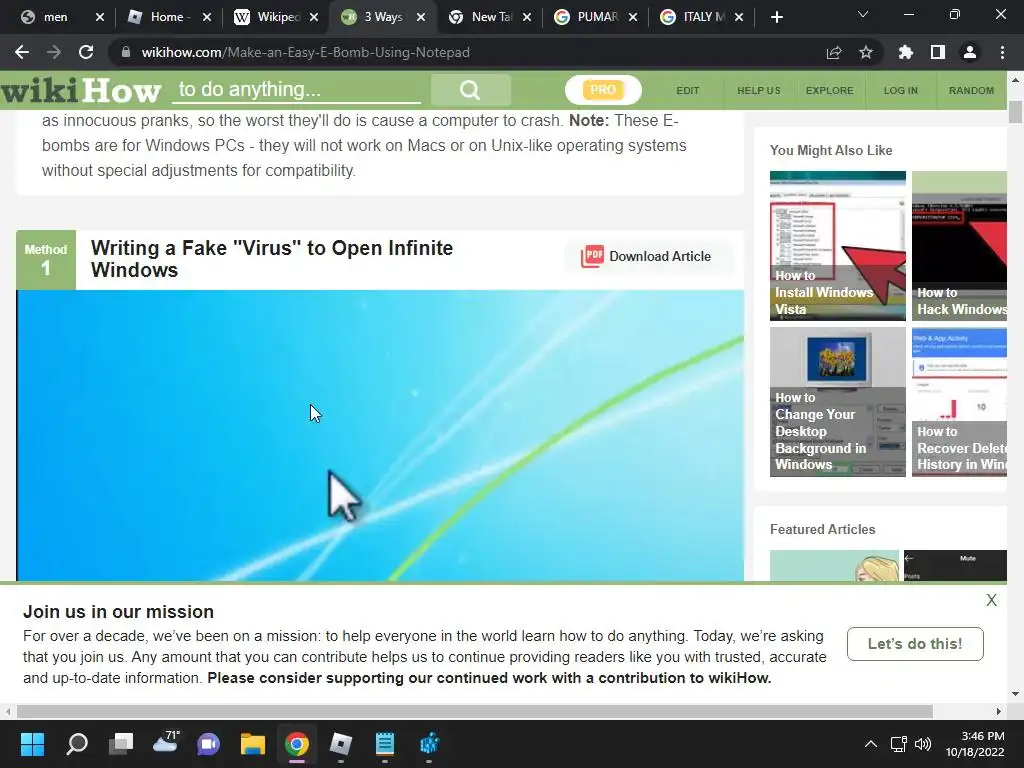This screenshot has width=1024, height=768.
Task: Dismiss the Join us banner with X
Action: pos(991,600)
